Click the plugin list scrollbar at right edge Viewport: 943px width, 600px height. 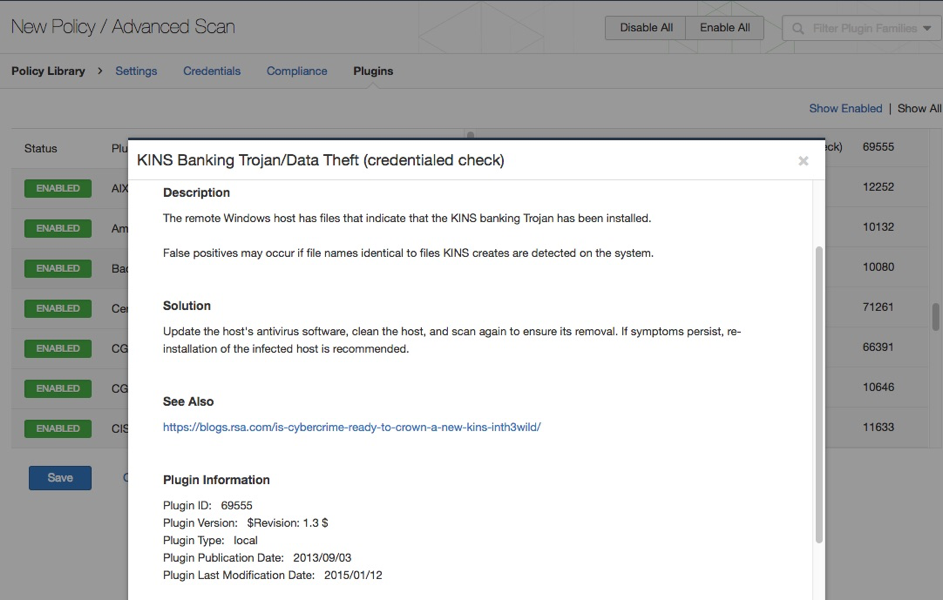[x=936, y=317]
